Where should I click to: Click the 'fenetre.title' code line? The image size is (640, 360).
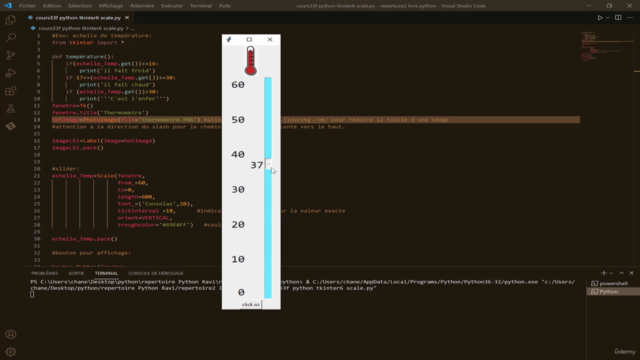[x=100, y=113]
